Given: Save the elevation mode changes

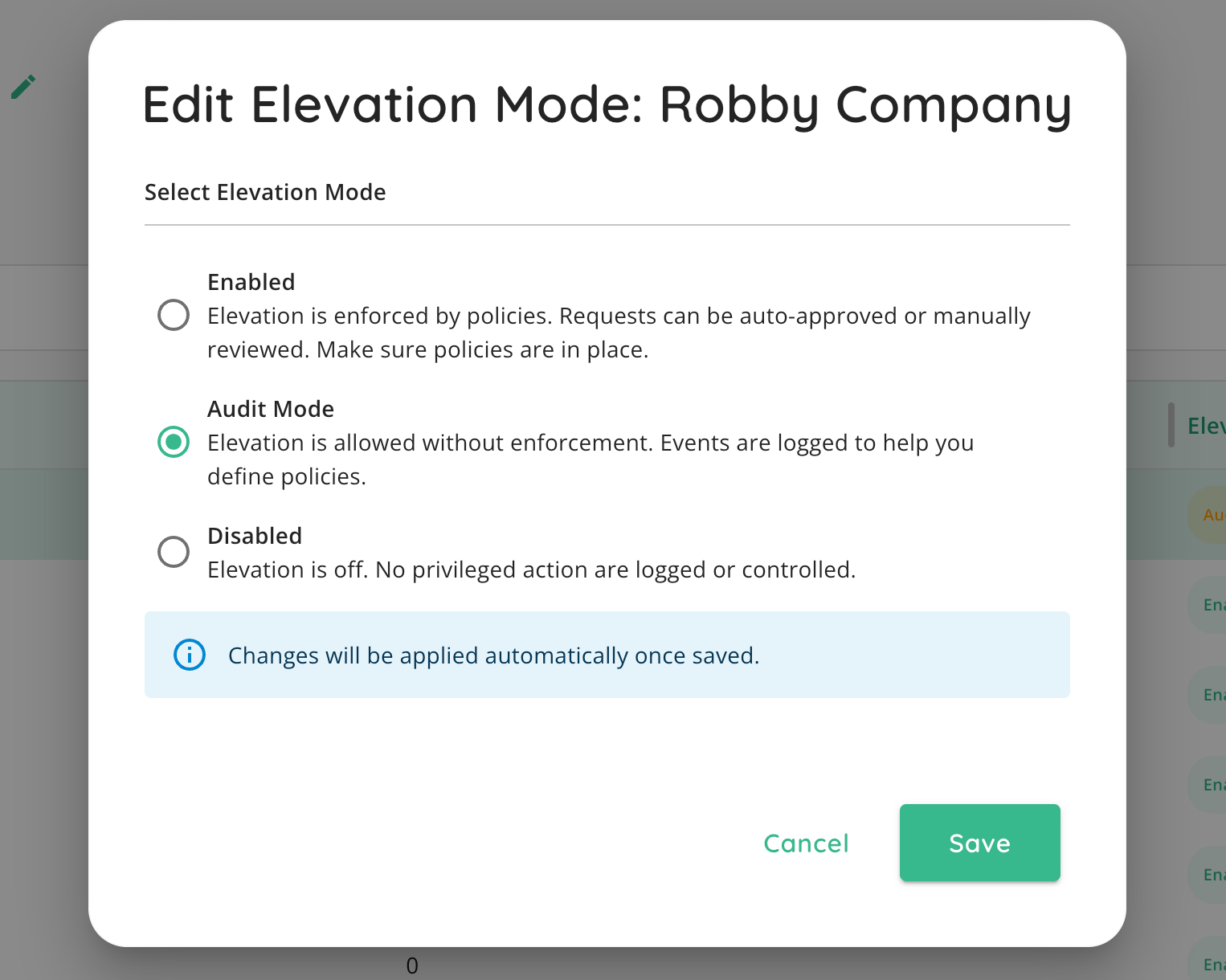Looking at the screenshot, I should point(979,843).
